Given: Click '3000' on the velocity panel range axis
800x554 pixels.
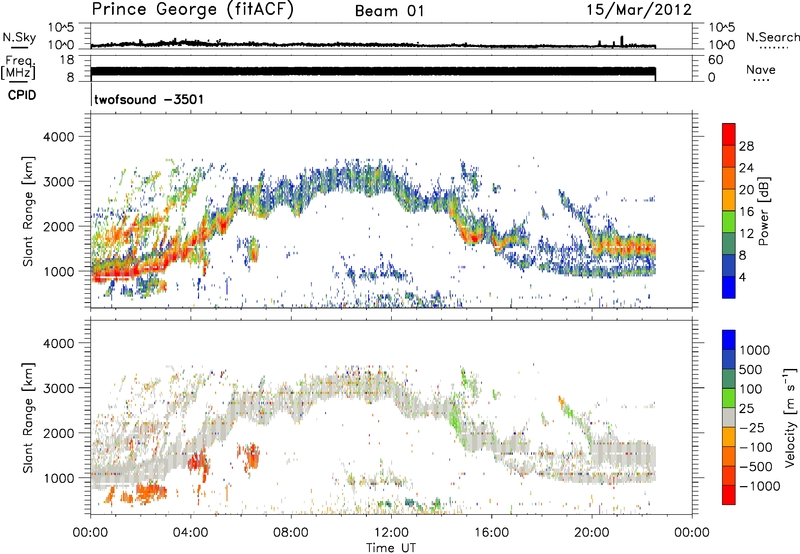Looking at the screenshot, I should 58,388.
